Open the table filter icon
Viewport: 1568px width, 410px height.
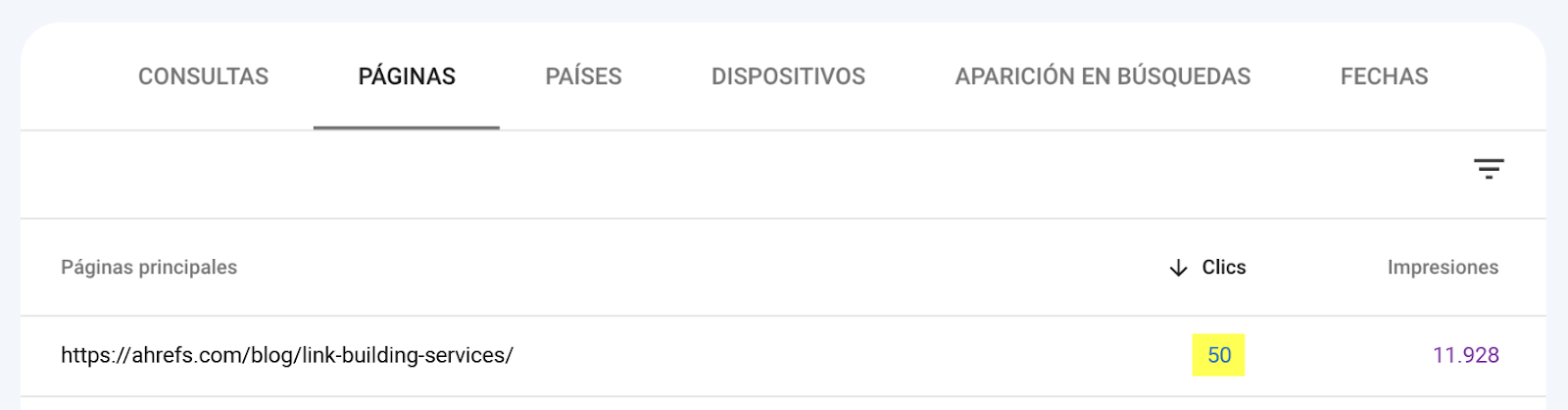[x=1489, y=169]
